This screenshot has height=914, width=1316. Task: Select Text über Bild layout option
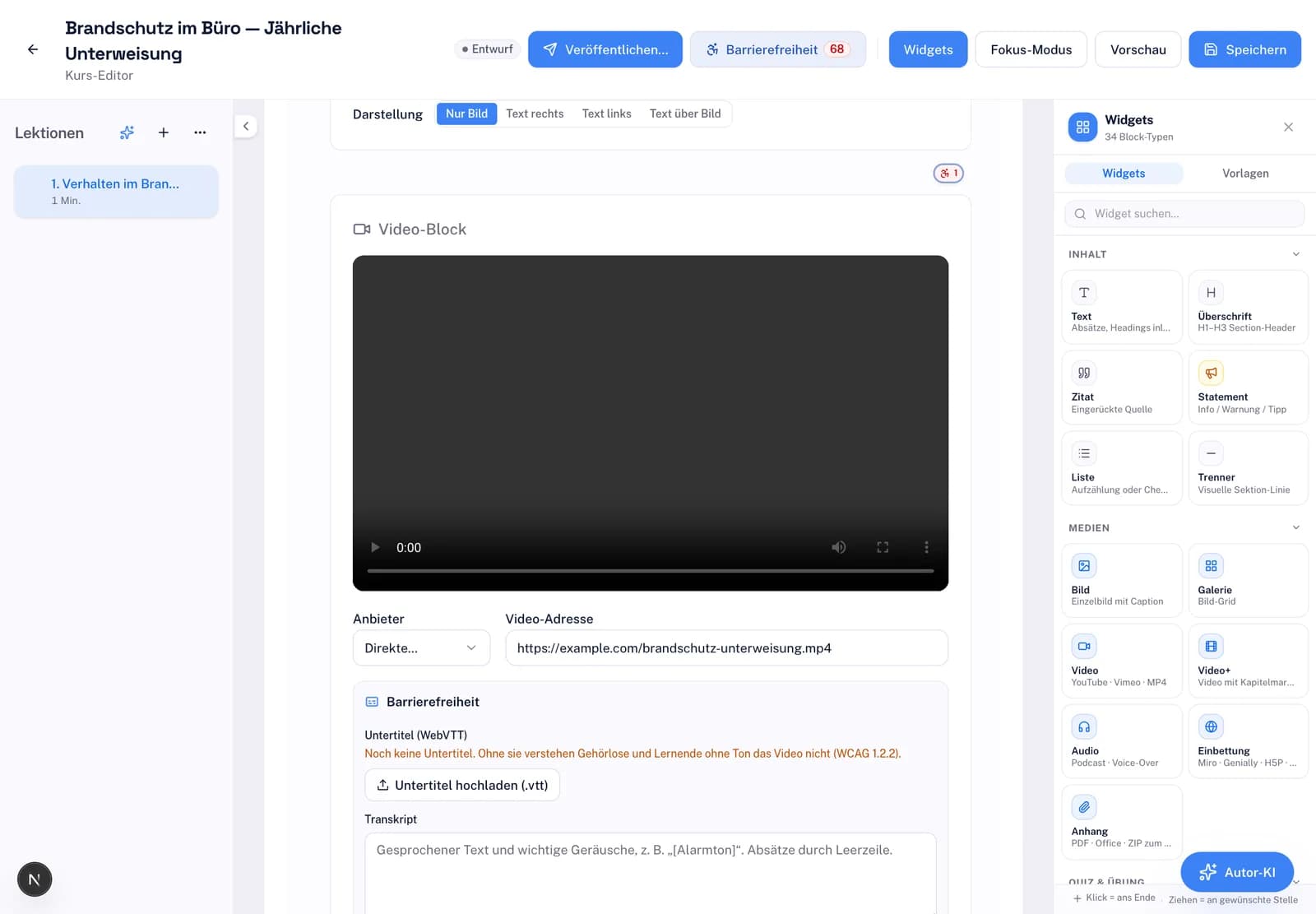pos(685,114)
